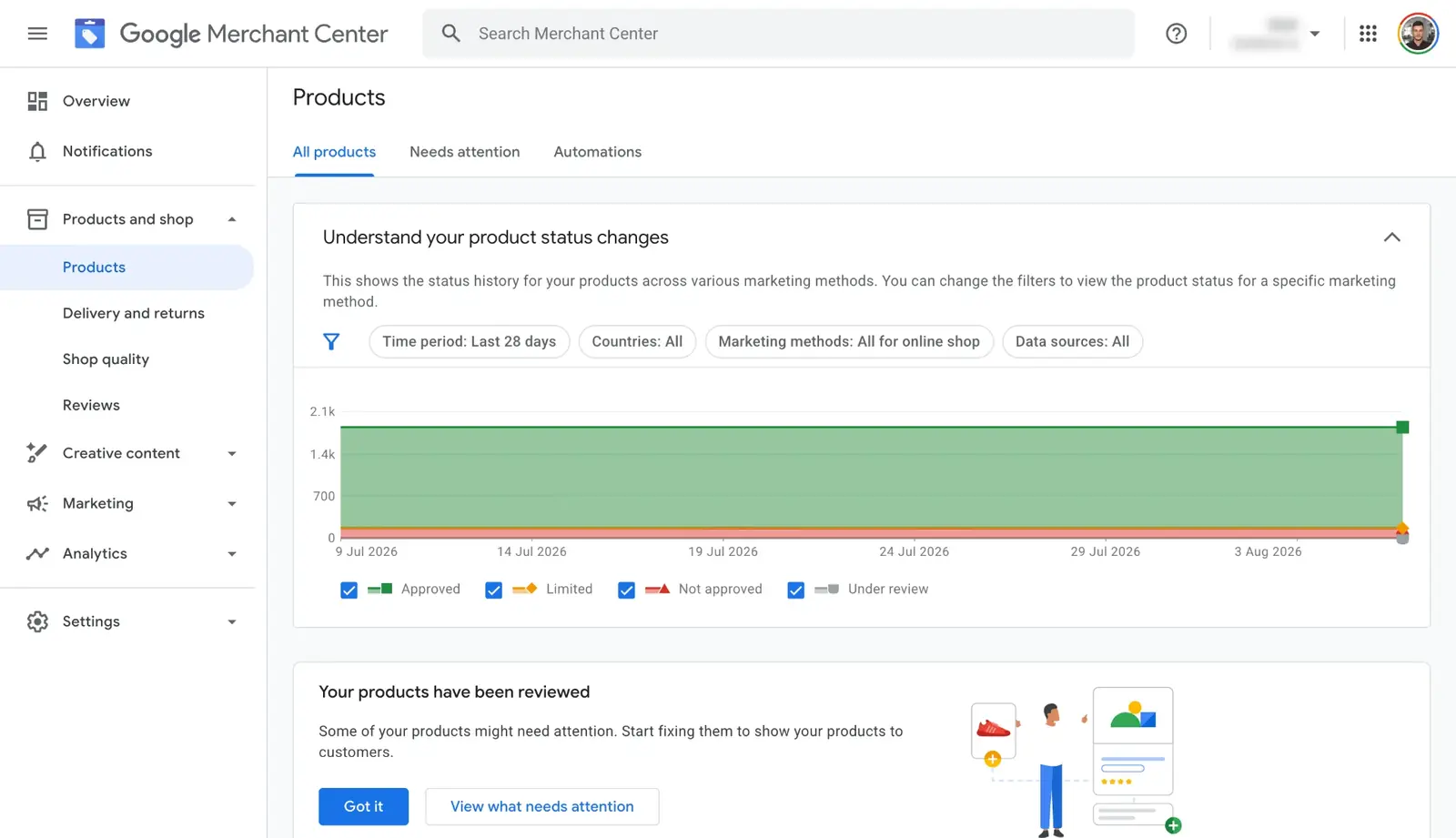Screen dimensions: 1456x838
Task: Click the Overview dashboard icon
Action: coord(37,101)
